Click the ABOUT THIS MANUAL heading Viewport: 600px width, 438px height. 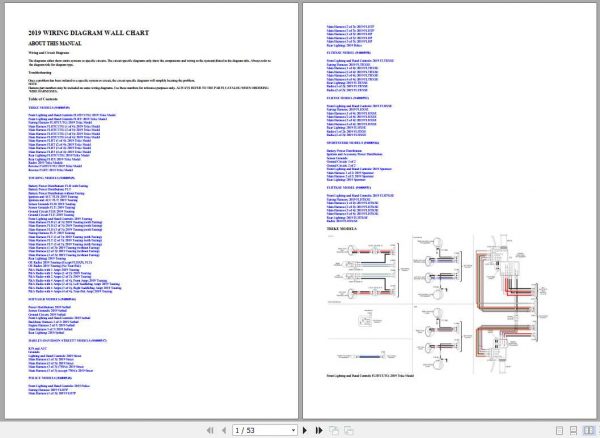pyautogui.click(x=55, y=44)
